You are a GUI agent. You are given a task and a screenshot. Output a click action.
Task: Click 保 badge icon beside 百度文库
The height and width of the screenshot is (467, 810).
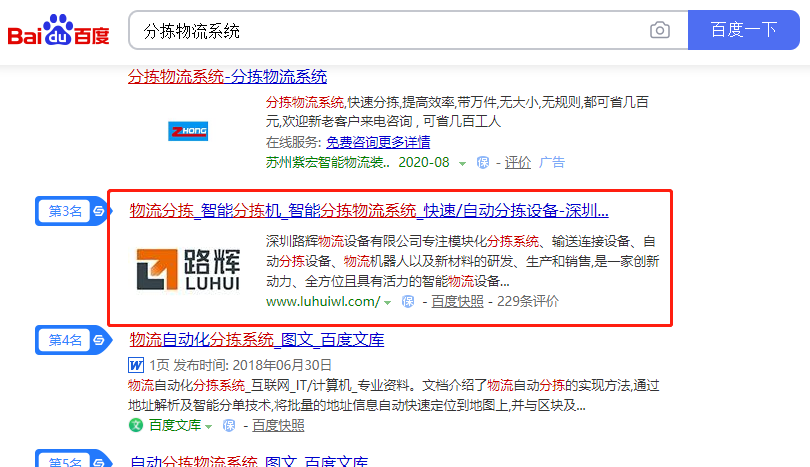tap(229, 426)
